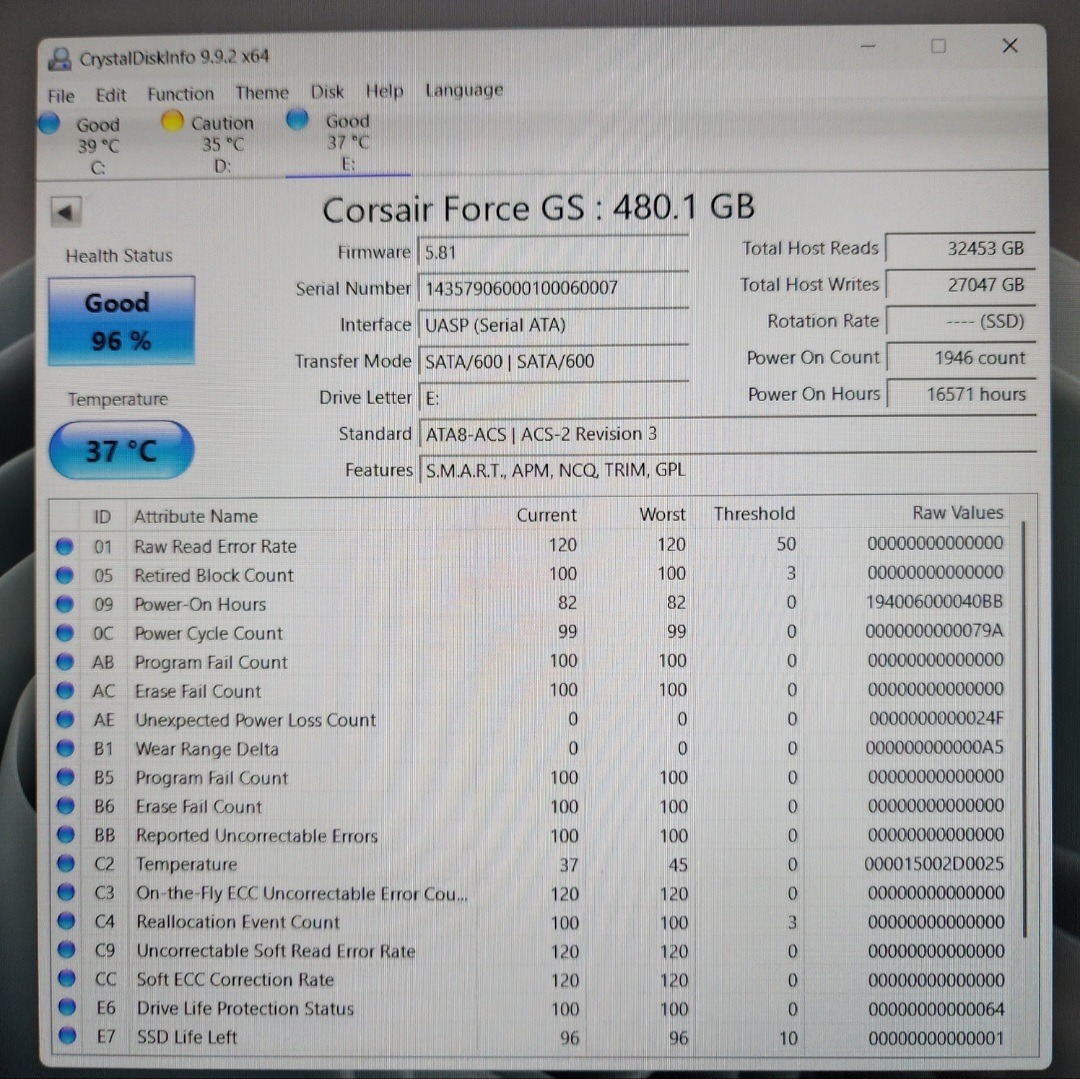The height and width of the screenshot is (1079, 1080).
Task: Click status dot for B5 Program Fail Count
Action: click(65, 777)
